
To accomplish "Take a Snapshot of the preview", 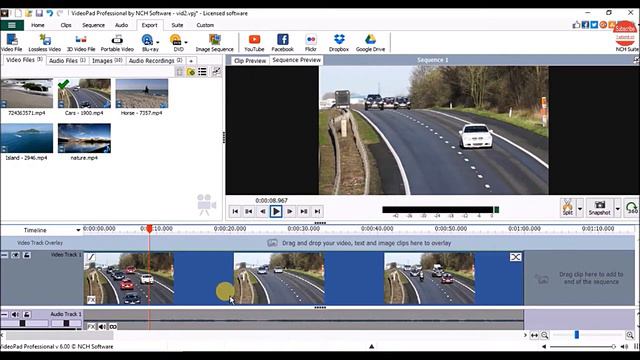I will 599,207.
